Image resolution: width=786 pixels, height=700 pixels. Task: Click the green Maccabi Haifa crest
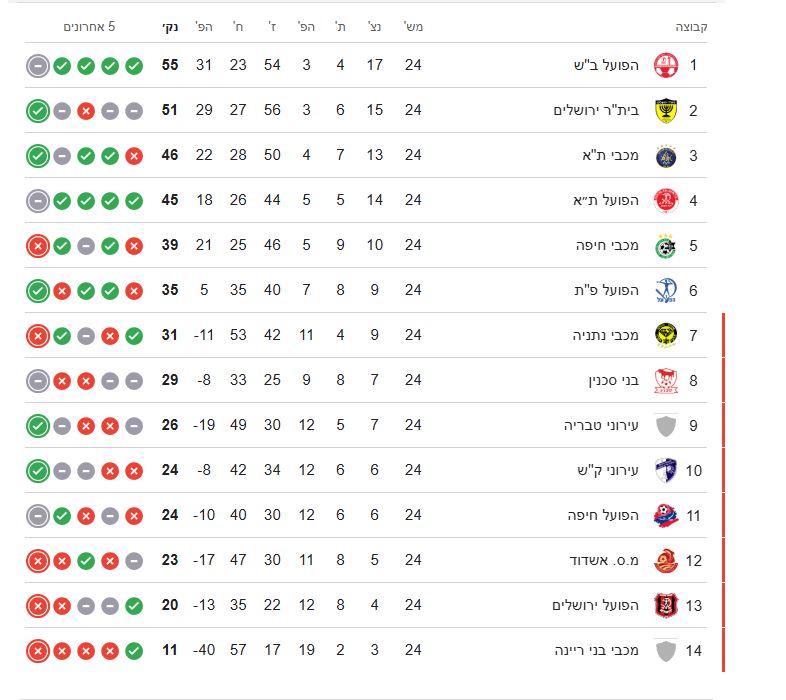point(665,246)
